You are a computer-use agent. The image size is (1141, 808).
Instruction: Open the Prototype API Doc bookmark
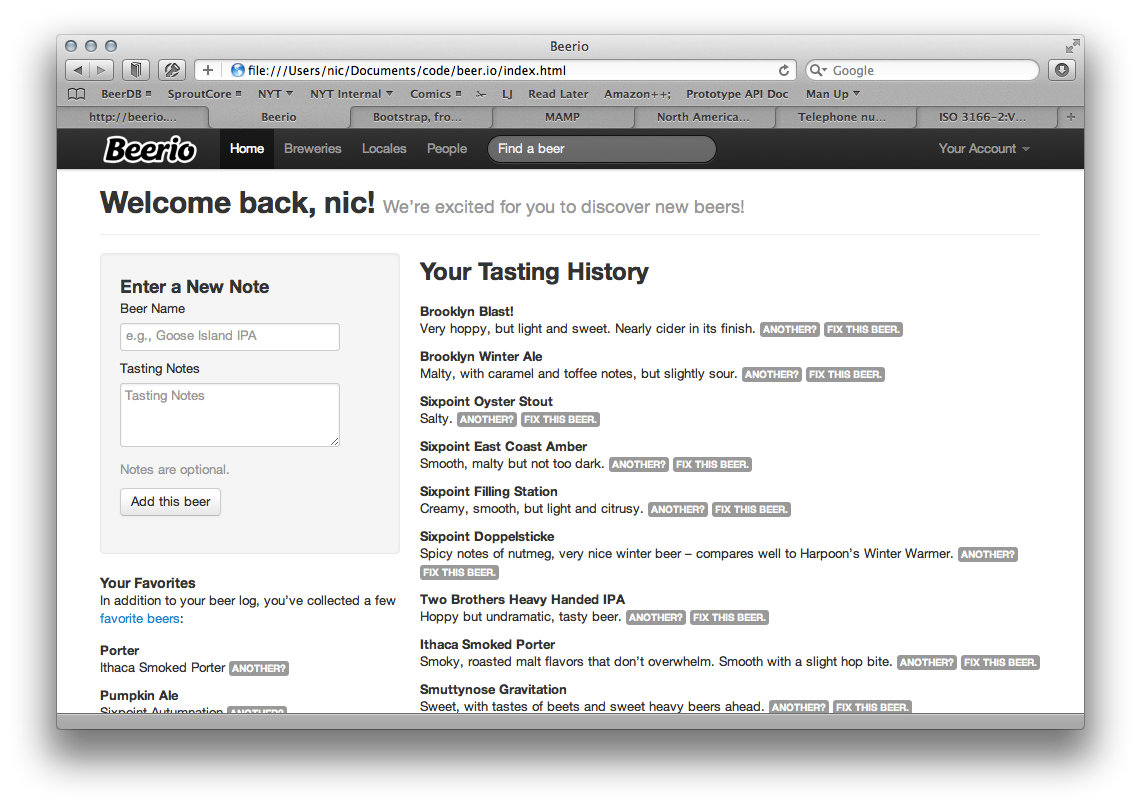coord(737,94)
